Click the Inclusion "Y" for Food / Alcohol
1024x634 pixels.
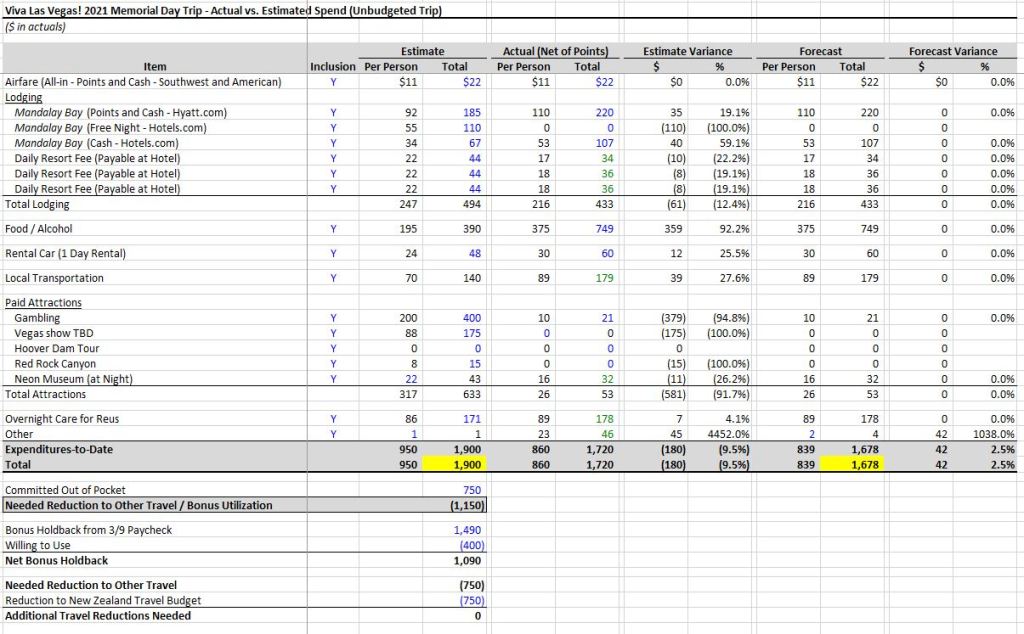click(332, 229)
